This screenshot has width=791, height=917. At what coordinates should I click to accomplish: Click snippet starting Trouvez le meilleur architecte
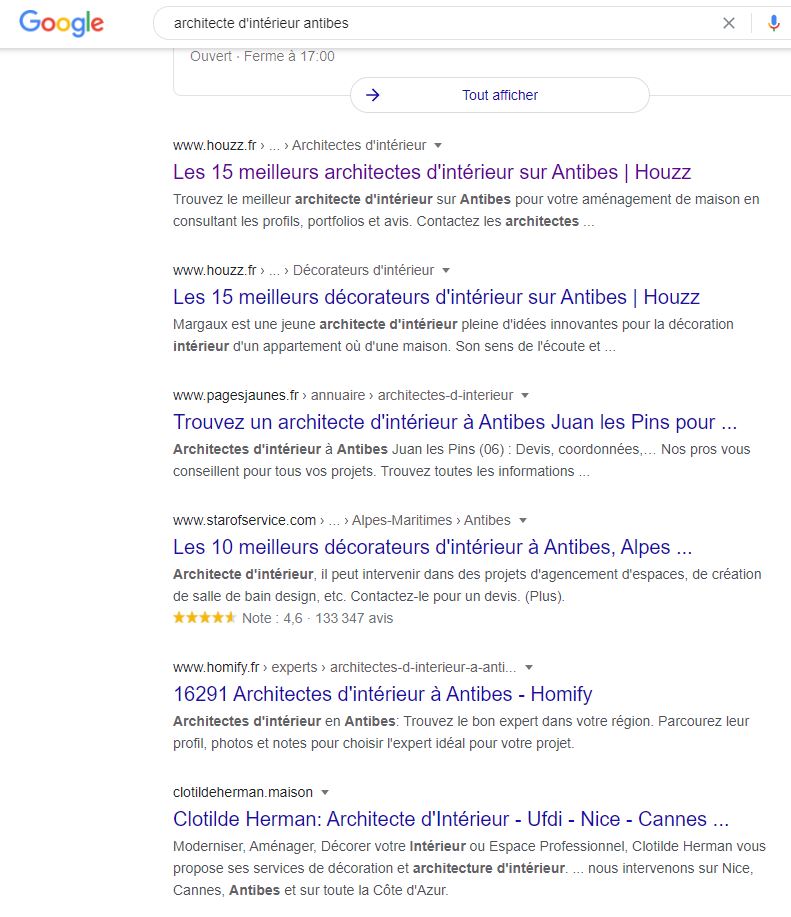coord(466,210)
